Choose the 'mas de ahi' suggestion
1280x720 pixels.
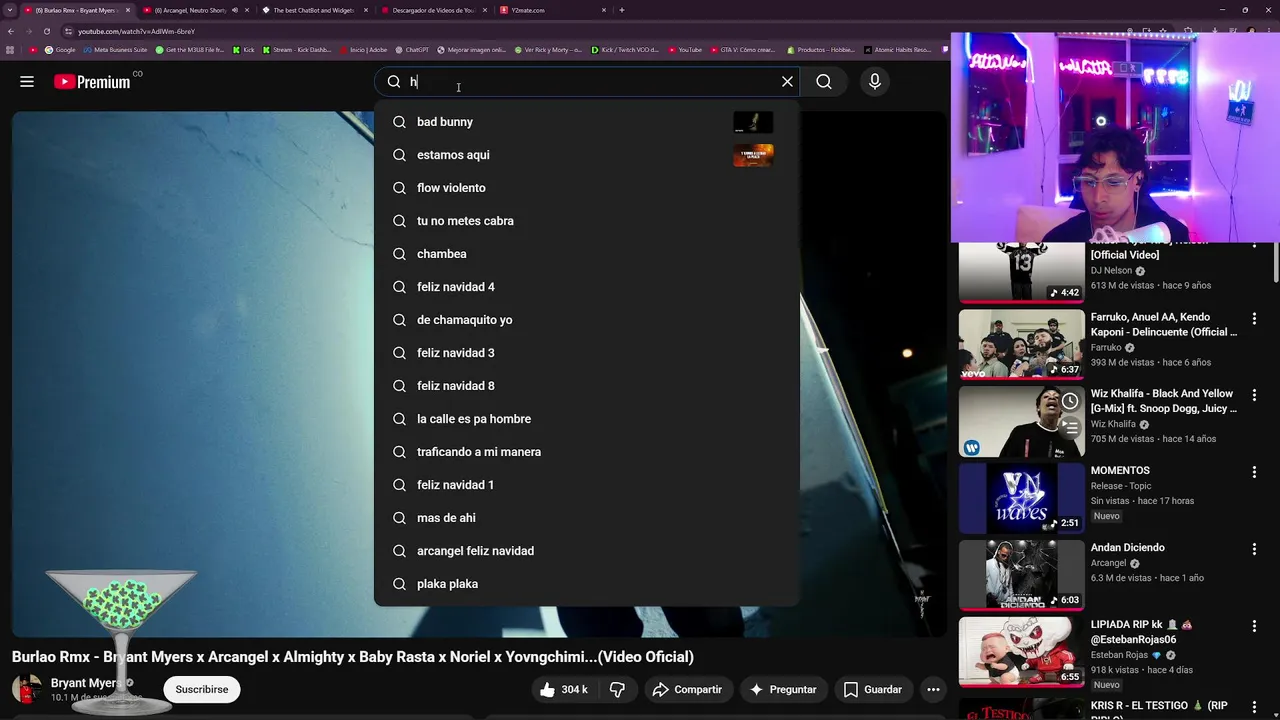pyautogui.click(x=587, y=518)
